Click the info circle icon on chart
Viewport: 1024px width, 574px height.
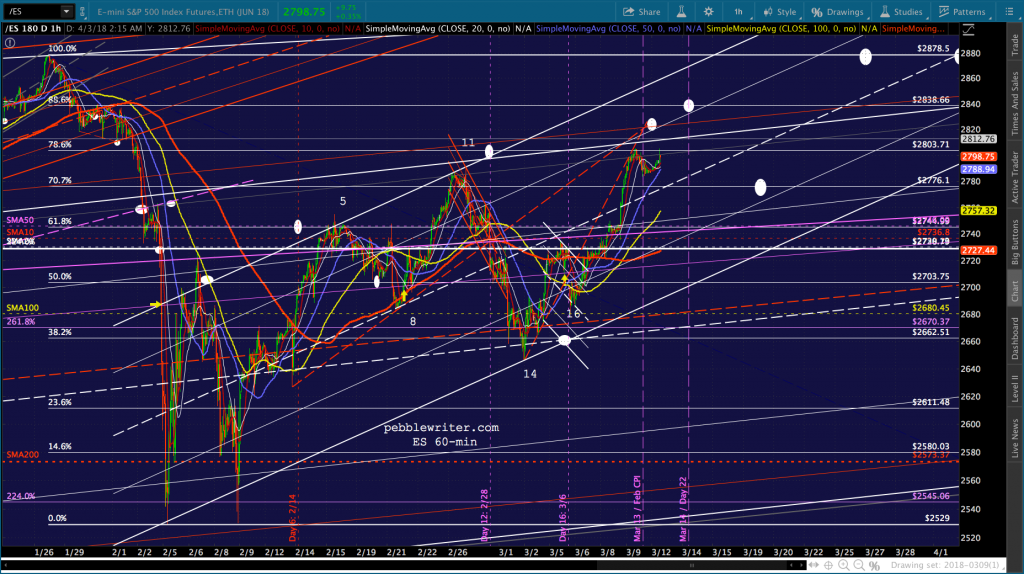pyautogui.click(x=10, y=43)
